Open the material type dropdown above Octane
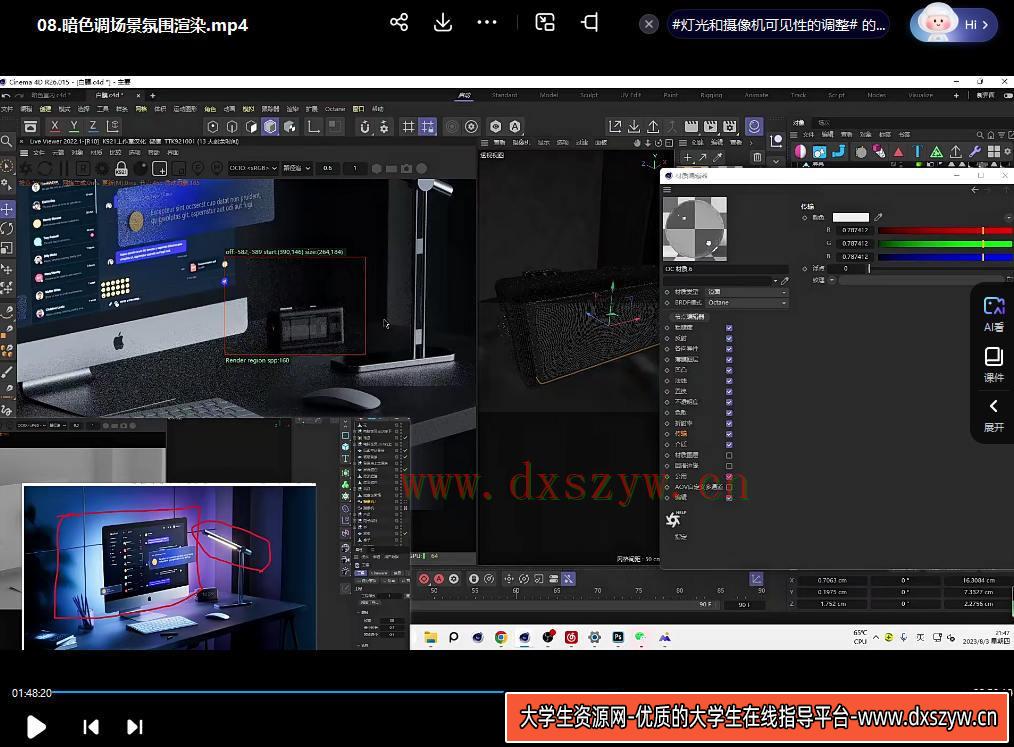 746,292
